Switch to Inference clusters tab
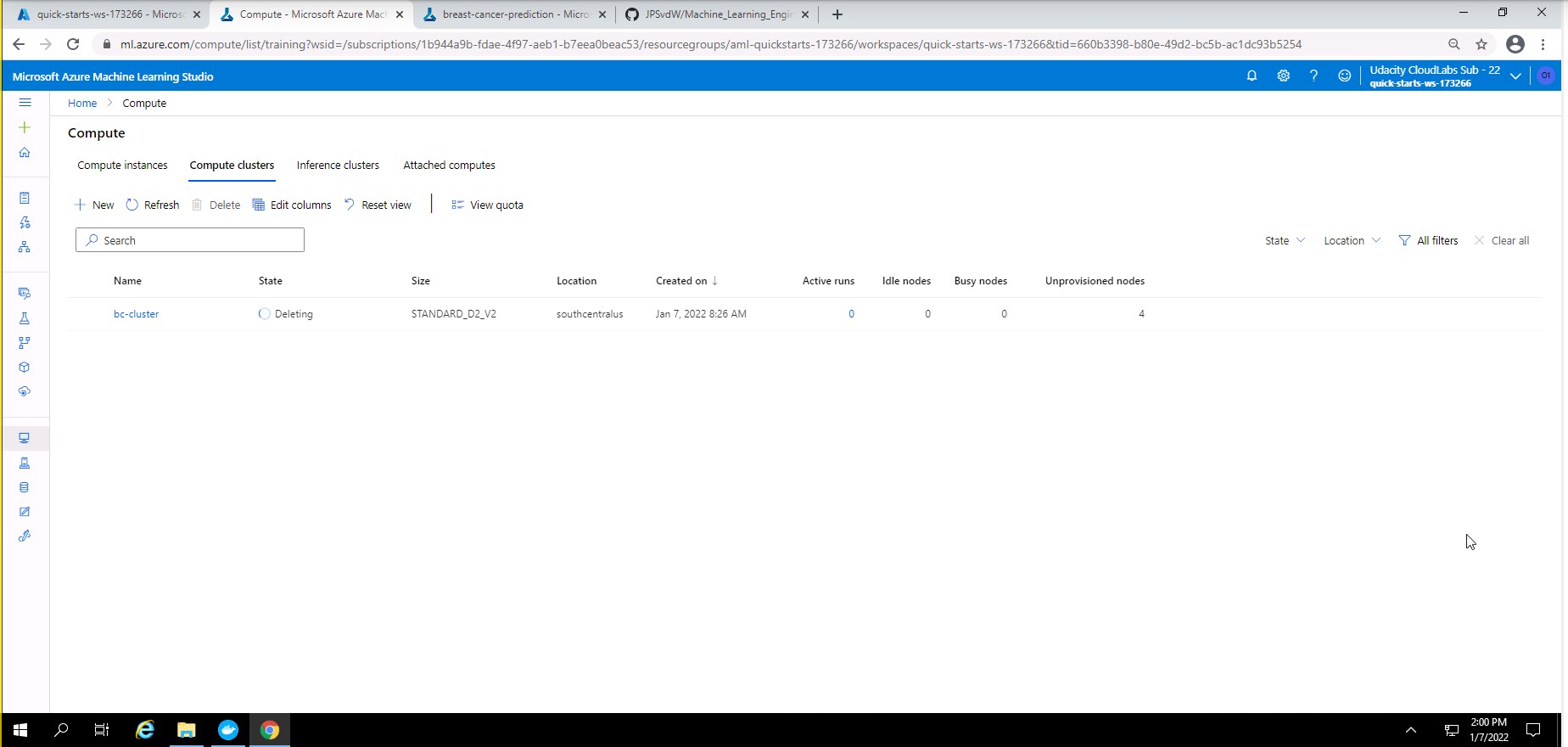Image resolution: width=1568 pixels, height=747 pixels. point(338,166)
